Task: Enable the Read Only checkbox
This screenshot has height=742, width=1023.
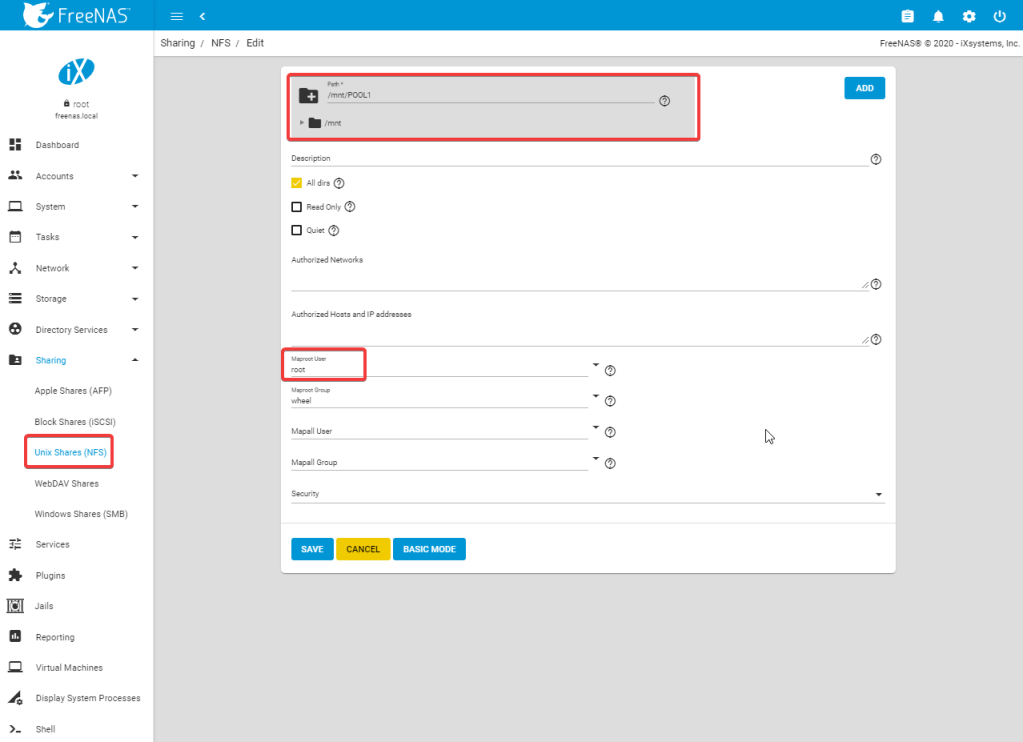Action: click(296, 207)
